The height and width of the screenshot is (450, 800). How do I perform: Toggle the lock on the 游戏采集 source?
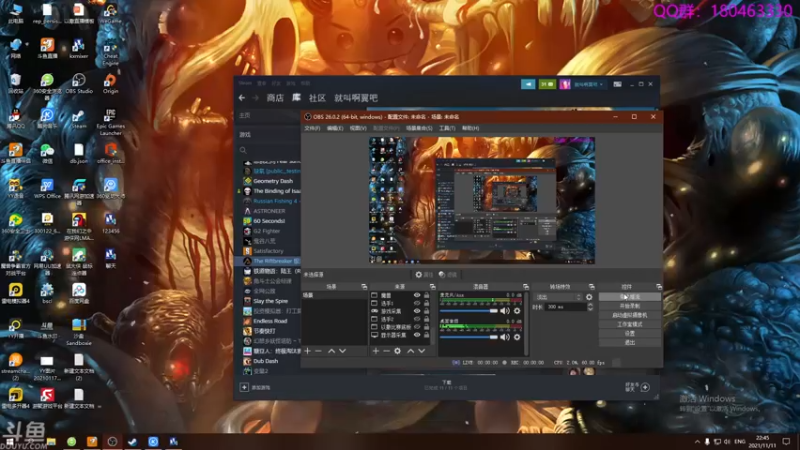pyautogui.click(x=427, y=311)
